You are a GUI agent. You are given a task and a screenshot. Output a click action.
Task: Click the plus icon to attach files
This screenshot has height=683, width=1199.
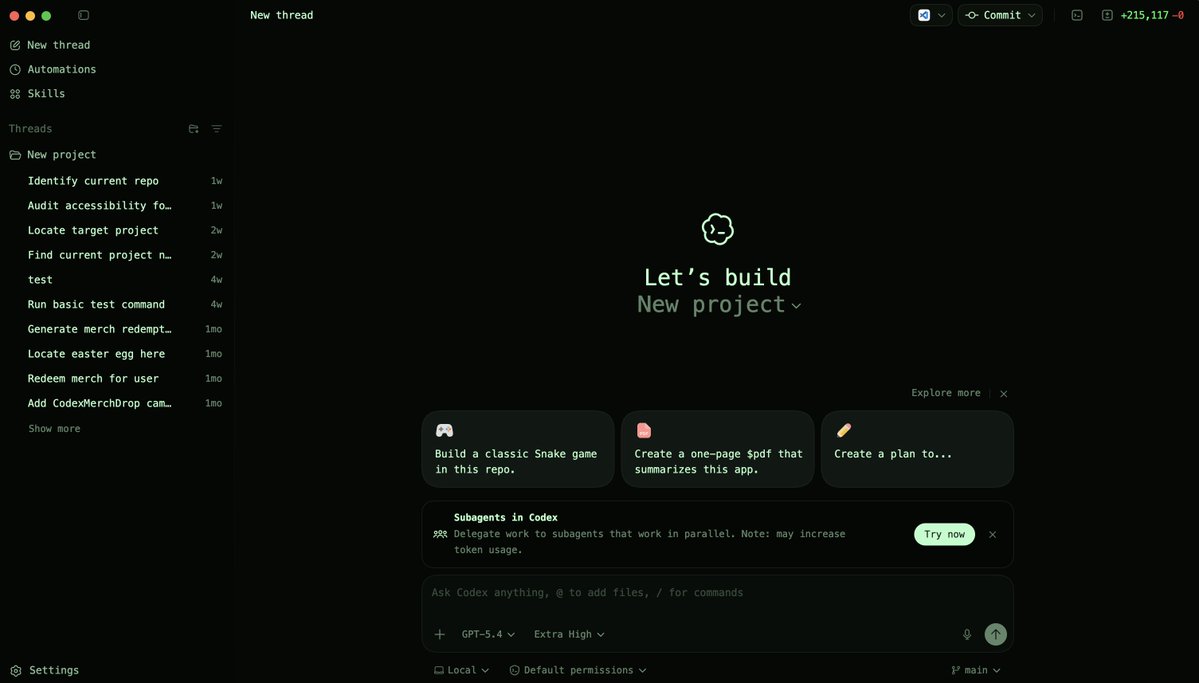tap(439, 634)
